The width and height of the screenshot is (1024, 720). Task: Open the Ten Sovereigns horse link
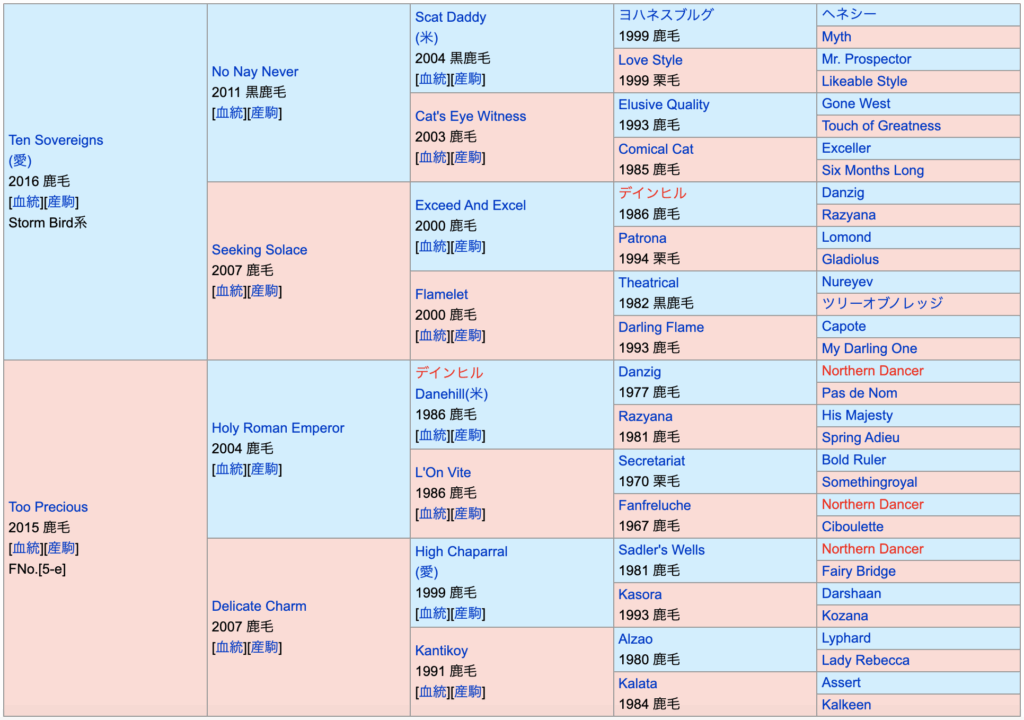click(55, 140)
